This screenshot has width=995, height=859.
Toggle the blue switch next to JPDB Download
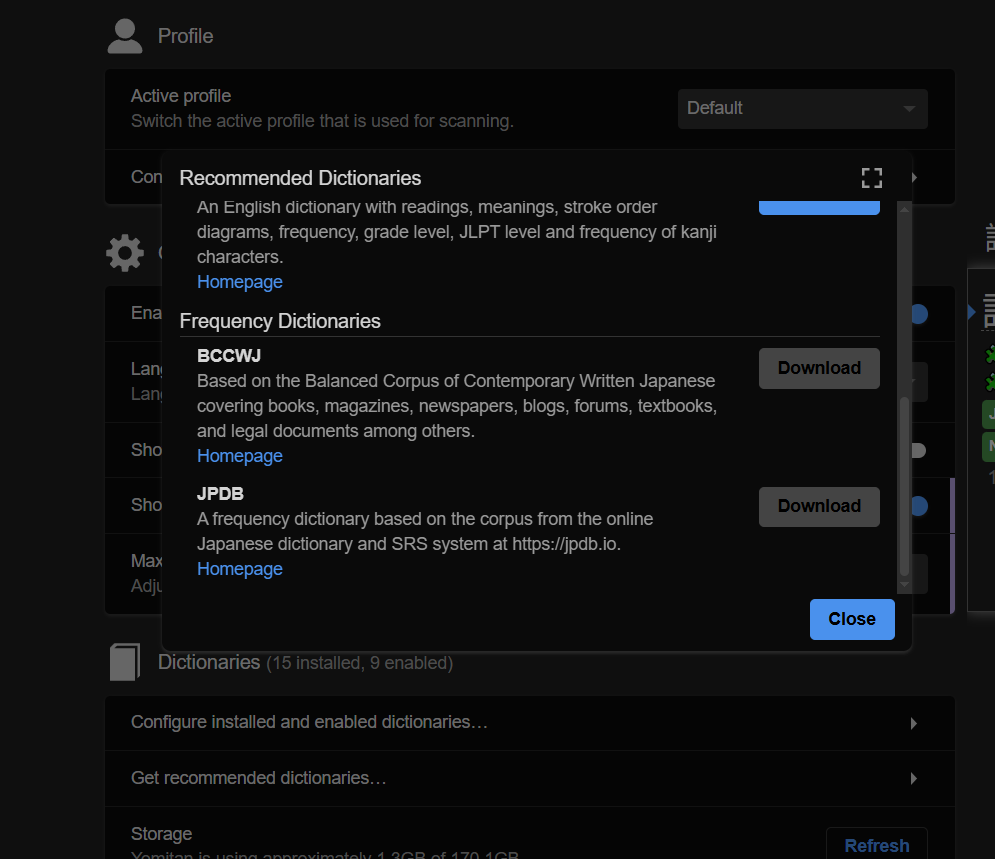[x=918, y=506]
